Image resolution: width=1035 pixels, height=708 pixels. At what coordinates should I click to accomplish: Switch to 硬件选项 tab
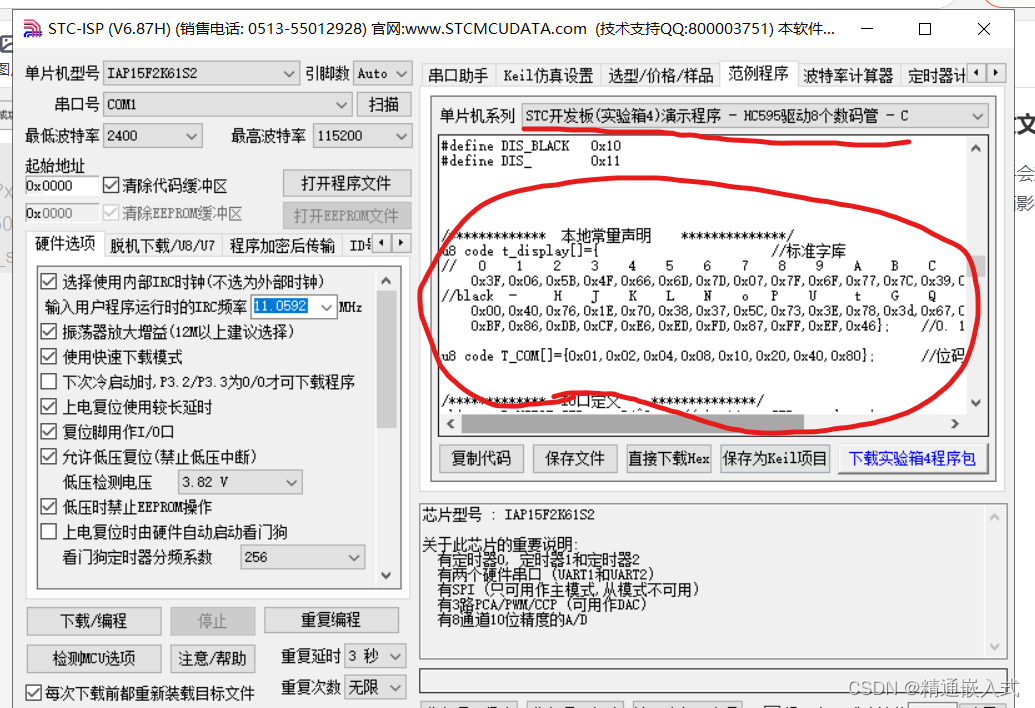pyautogui.click(x=65, y=244)
